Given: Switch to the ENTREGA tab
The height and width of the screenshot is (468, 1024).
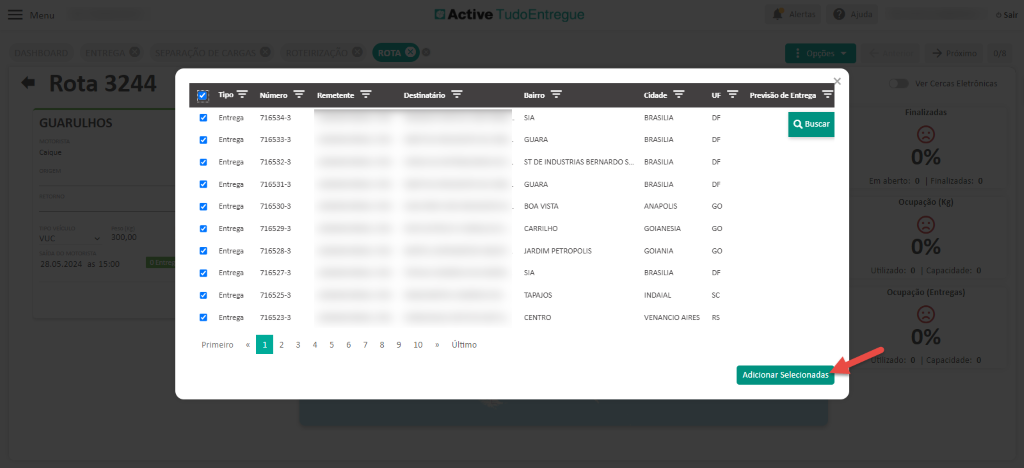Looking at the screenshot, I should tap(106, 52).
